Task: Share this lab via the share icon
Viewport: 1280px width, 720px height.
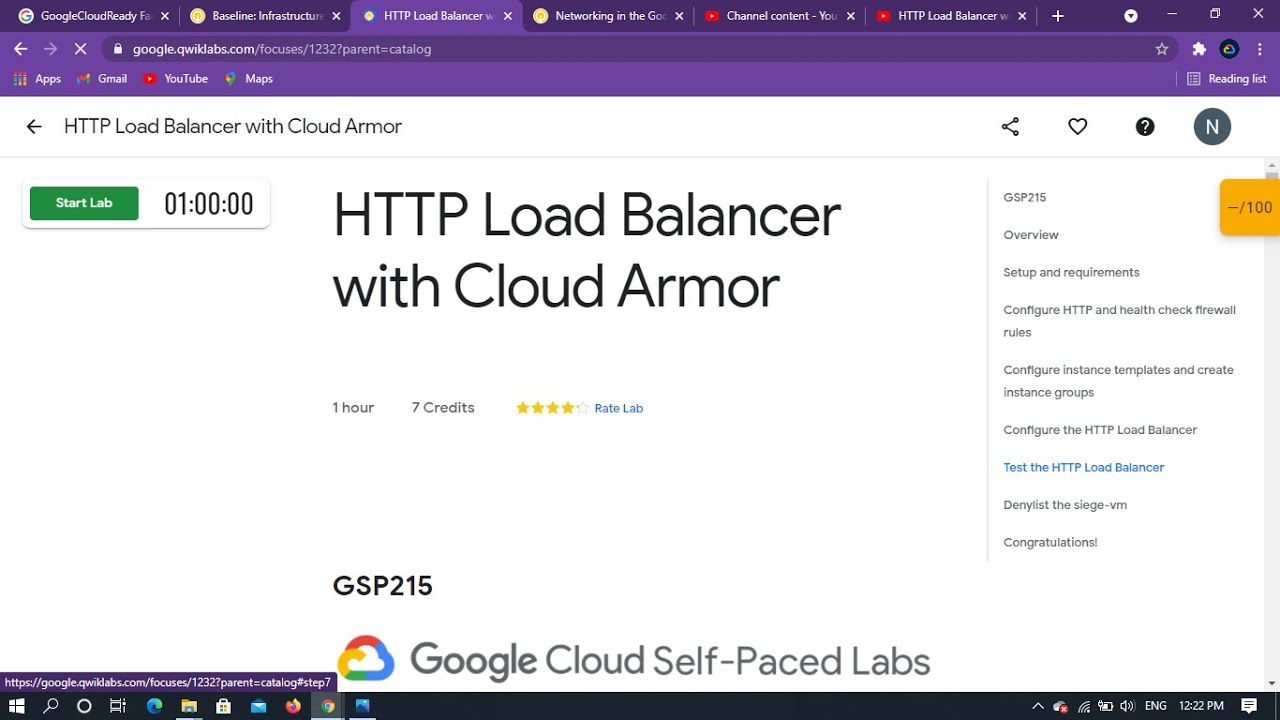Action: pos(1010,127)
